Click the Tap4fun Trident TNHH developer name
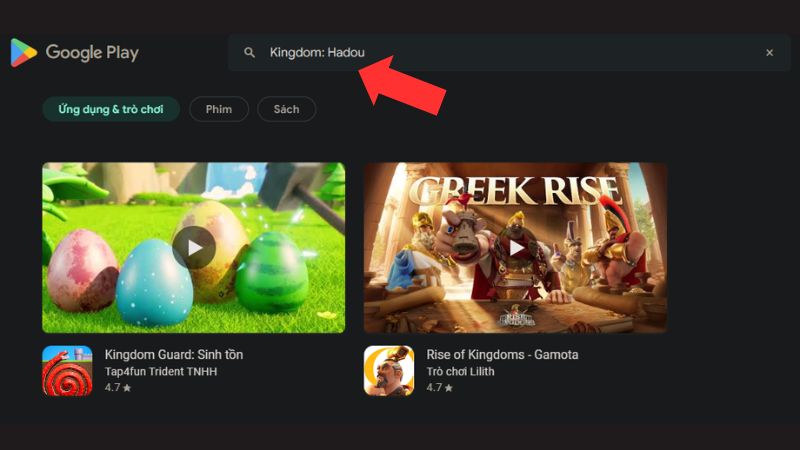 tap(161, 371)
